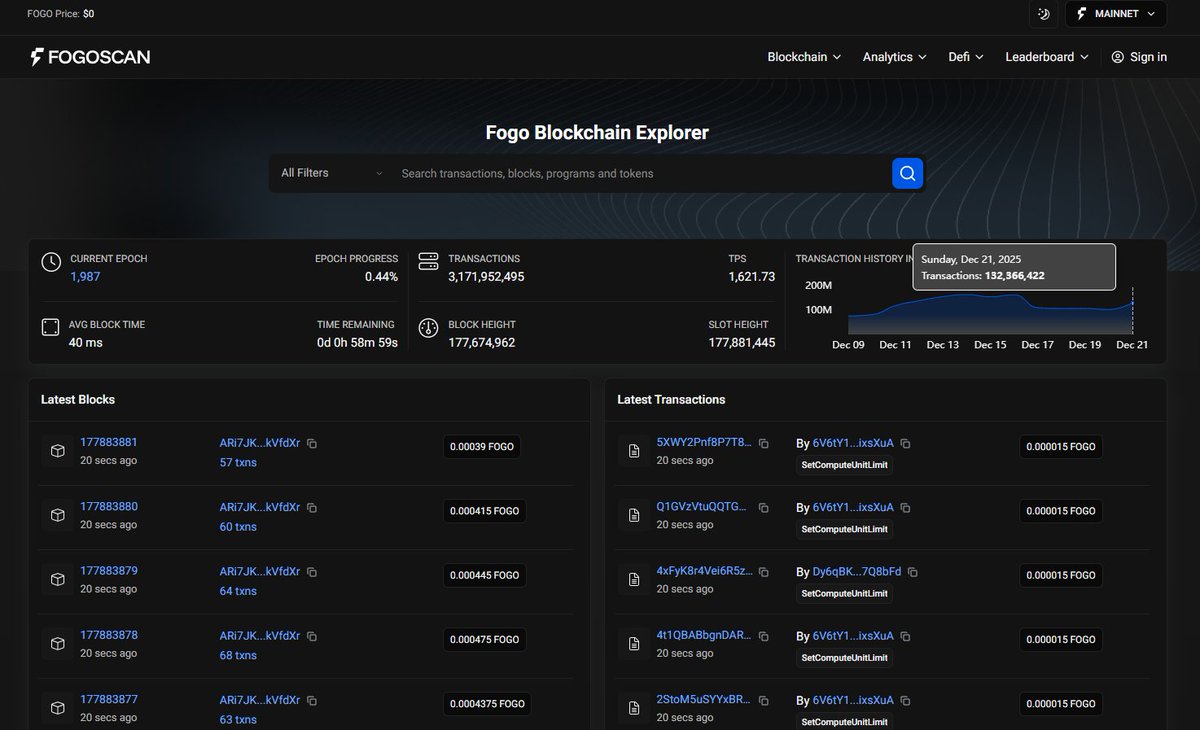Open block 177883878

[x=109, y=634]
